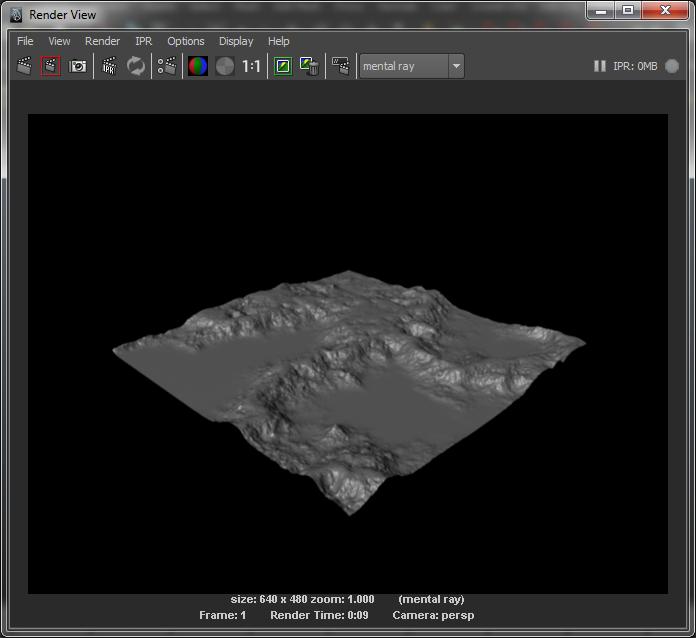Open the IPR menu

tap(143, 41)
